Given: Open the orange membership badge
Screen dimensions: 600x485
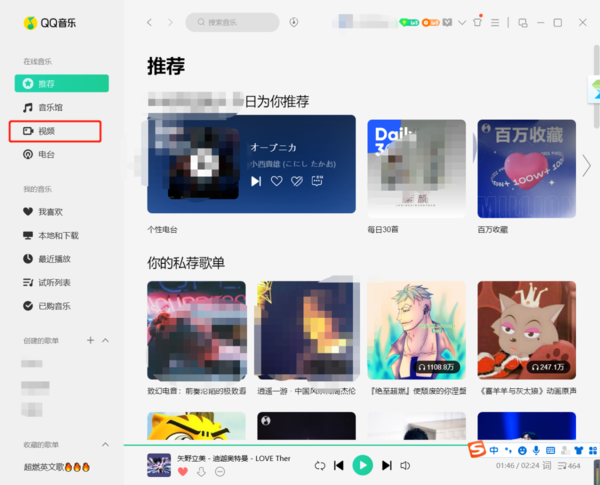Looking at the screenshot, I should [x=430, y=23].
